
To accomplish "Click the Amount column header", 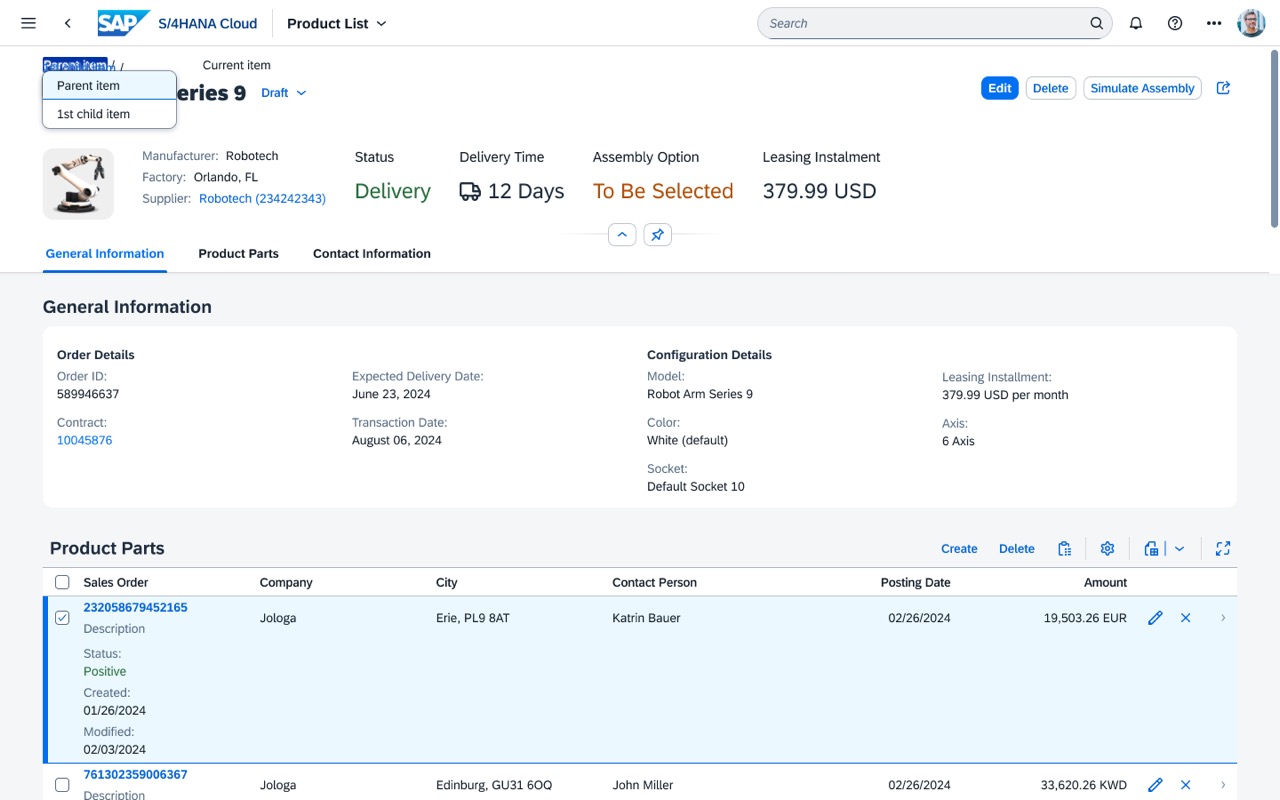I will pyautogui.click(x=1105, y=582).
